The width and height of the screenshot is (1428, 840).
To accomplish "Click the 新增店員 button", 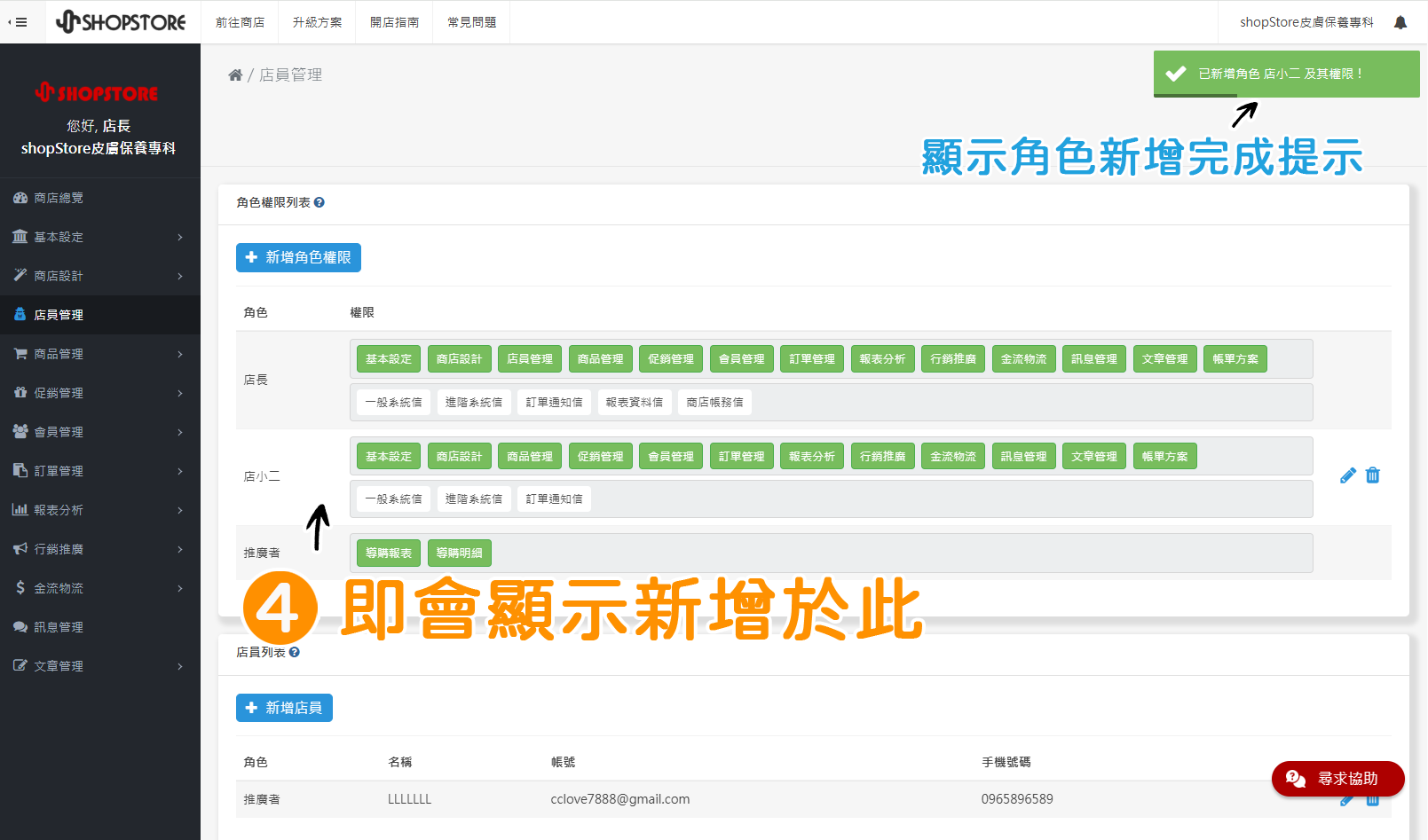I will (x=284, y=708).
